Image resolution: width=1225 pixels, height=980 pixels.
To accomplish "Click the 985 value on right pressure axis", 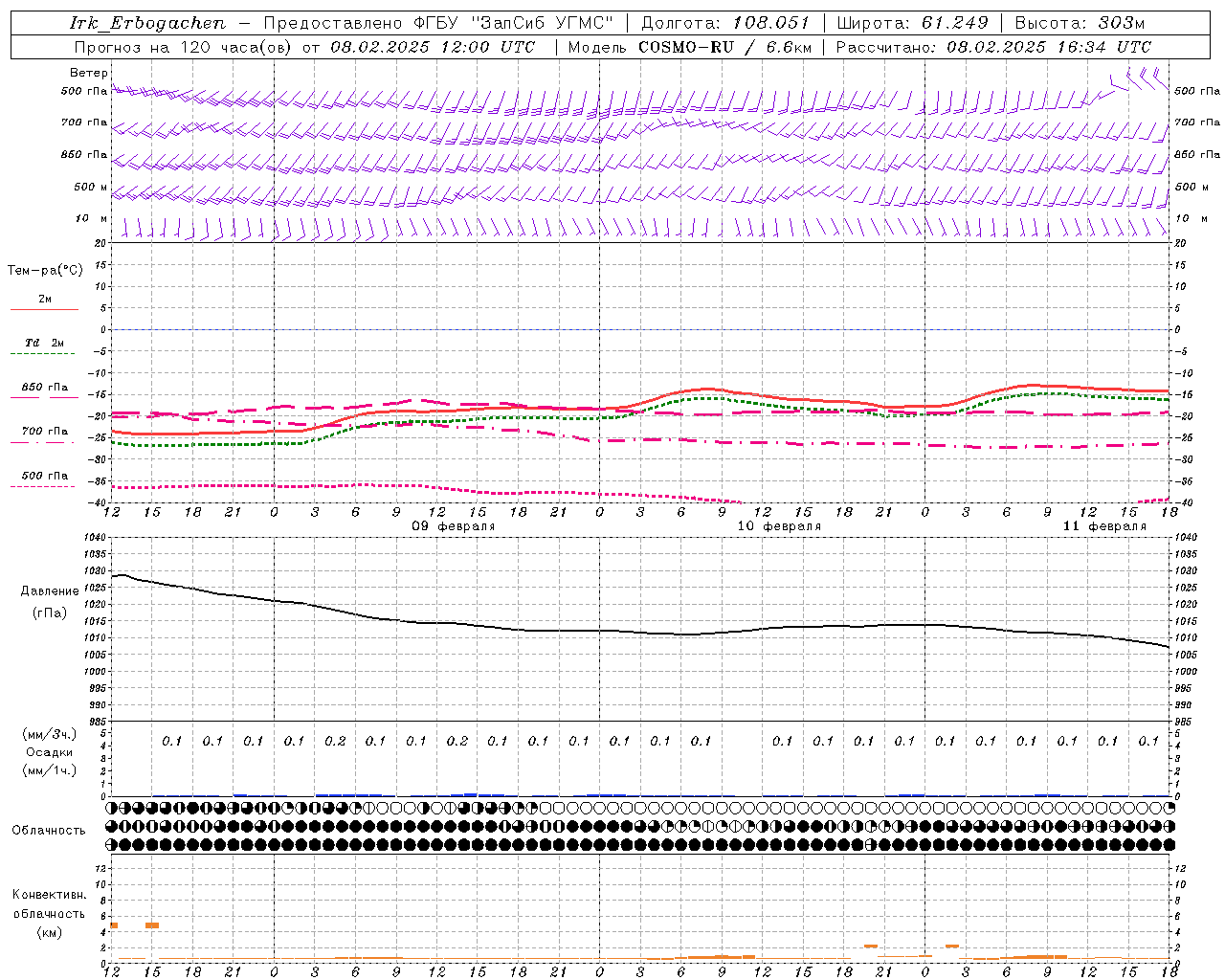I will 1185,722.
